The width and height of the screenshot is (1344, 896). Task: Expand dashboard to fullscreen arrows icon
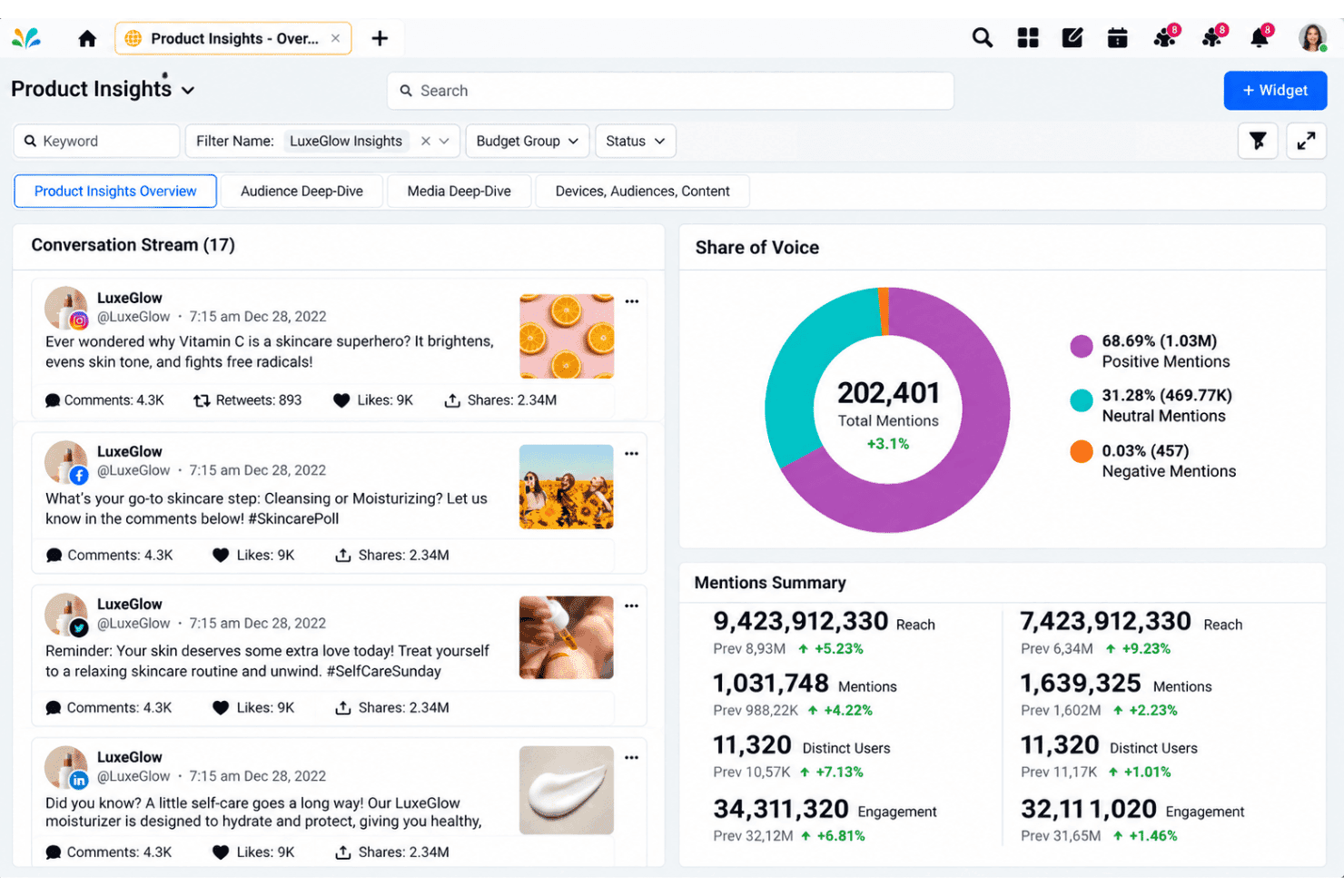[x=1306, y=141]
